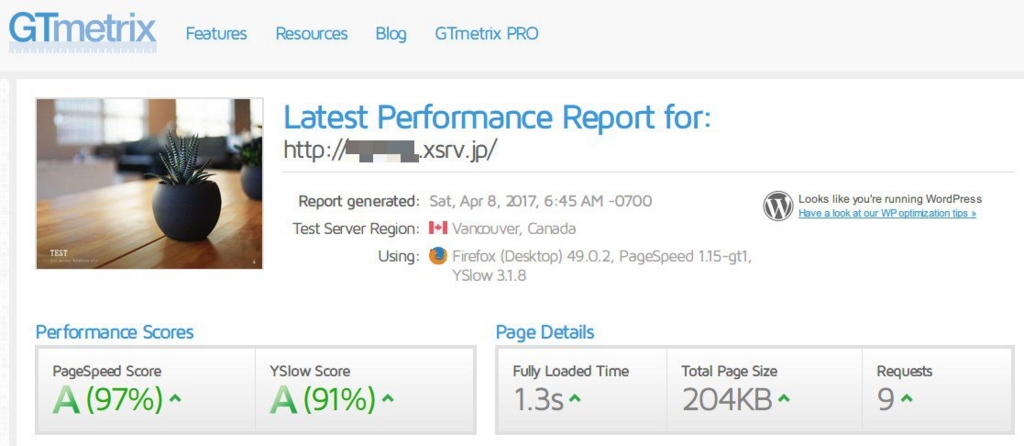Click the Requests label

click(x=904, y=371)
